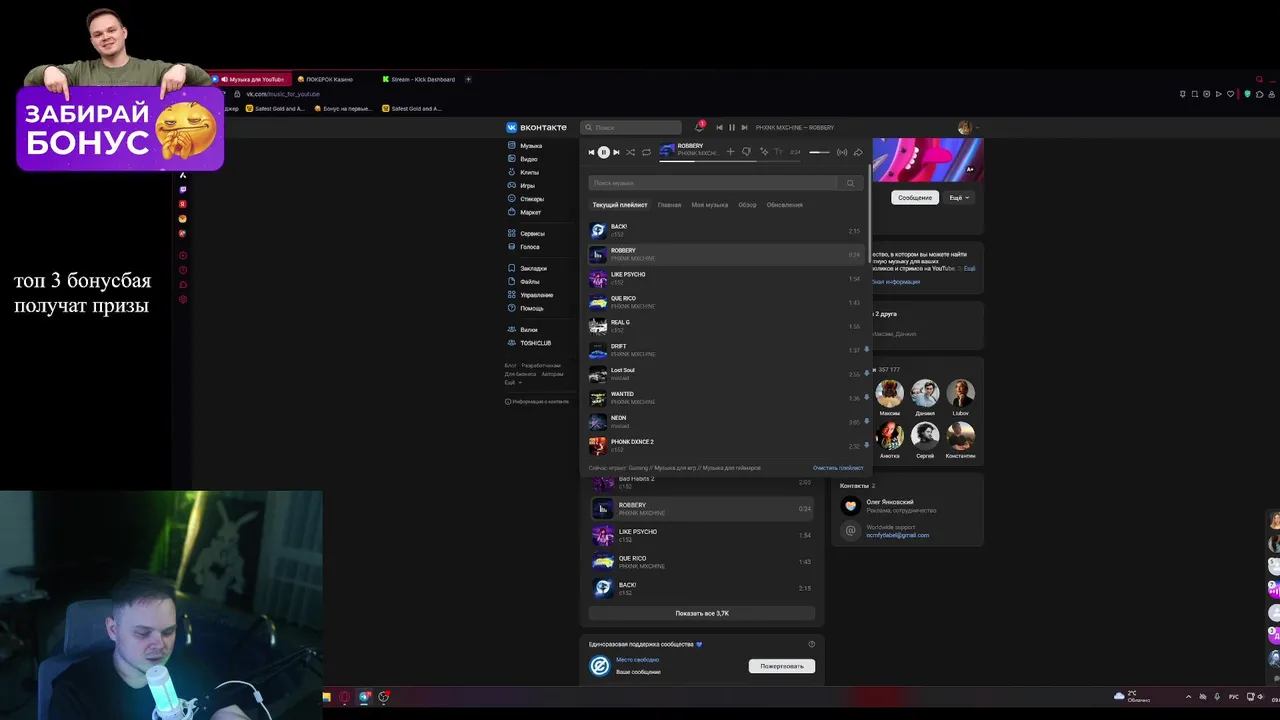Open File Explorer from the Windows taskbar
This screenshot has height=720, width=1280.
coord(326,697)
